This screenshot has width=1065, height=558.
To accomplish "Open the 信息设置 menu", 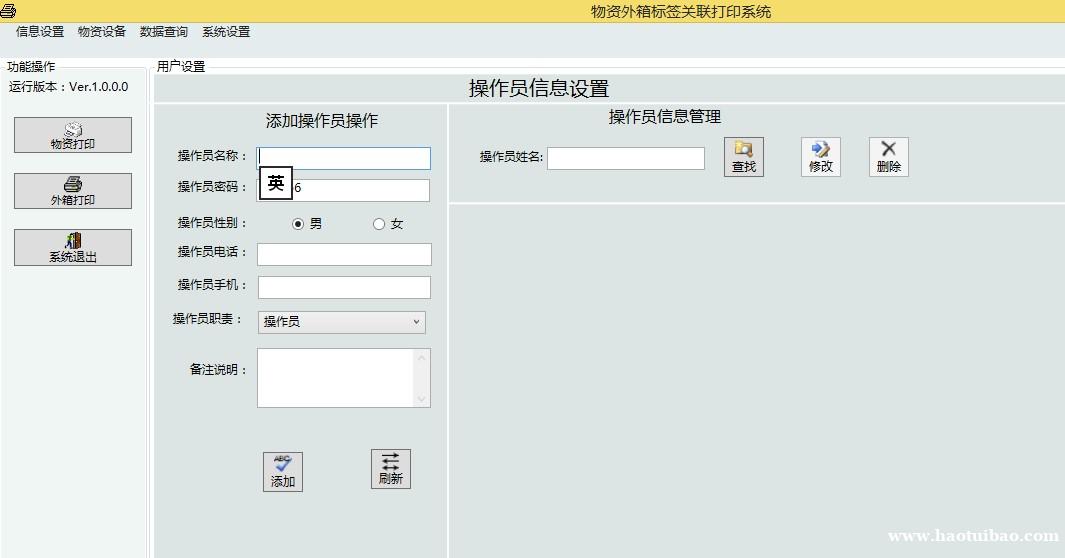I will pyautogui.click(x=40, y=32).
